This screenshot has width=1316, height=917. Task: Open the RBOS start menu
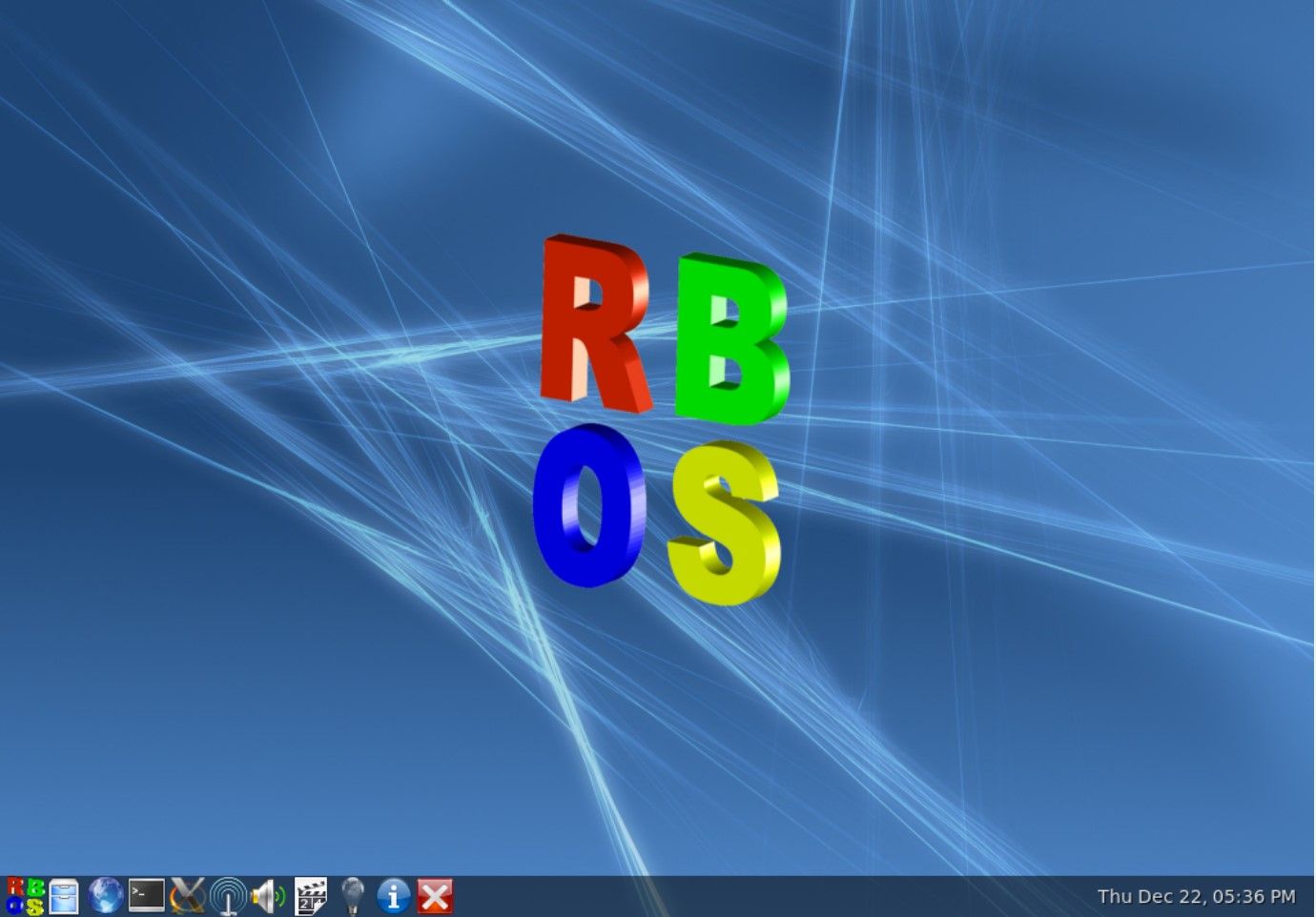[x=25, y=896]
